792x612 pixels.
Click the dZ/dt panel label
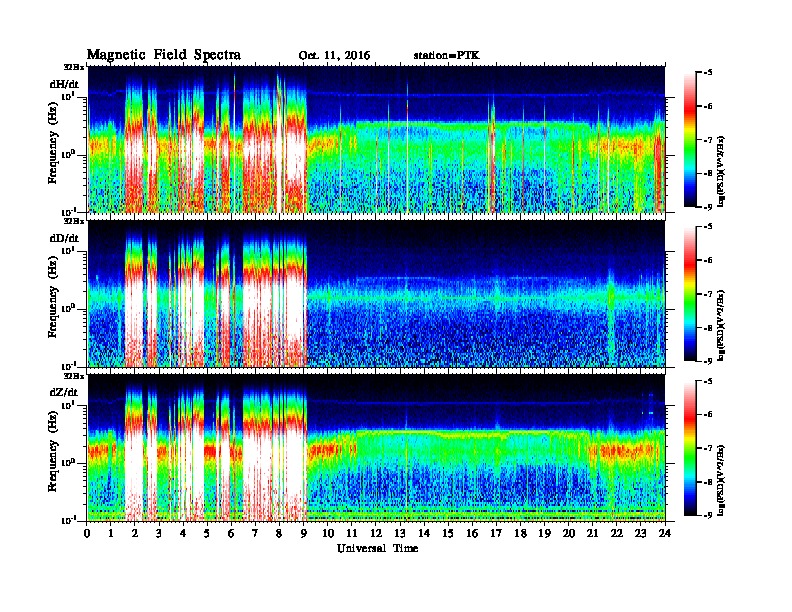point(64,392)
